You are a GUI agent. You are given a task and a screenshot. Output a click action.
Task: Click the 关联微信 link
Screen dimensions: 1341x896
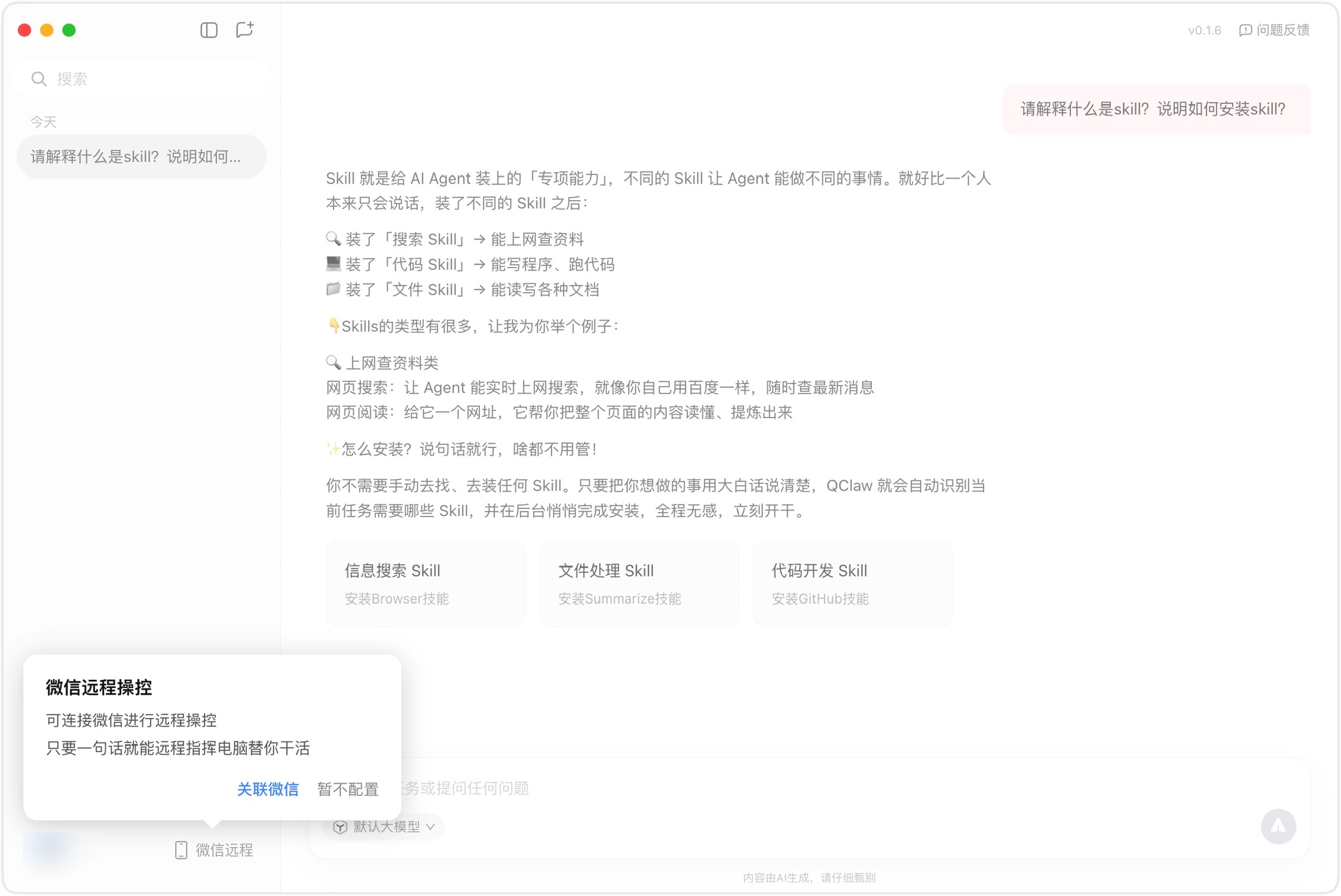pos(268,789)
